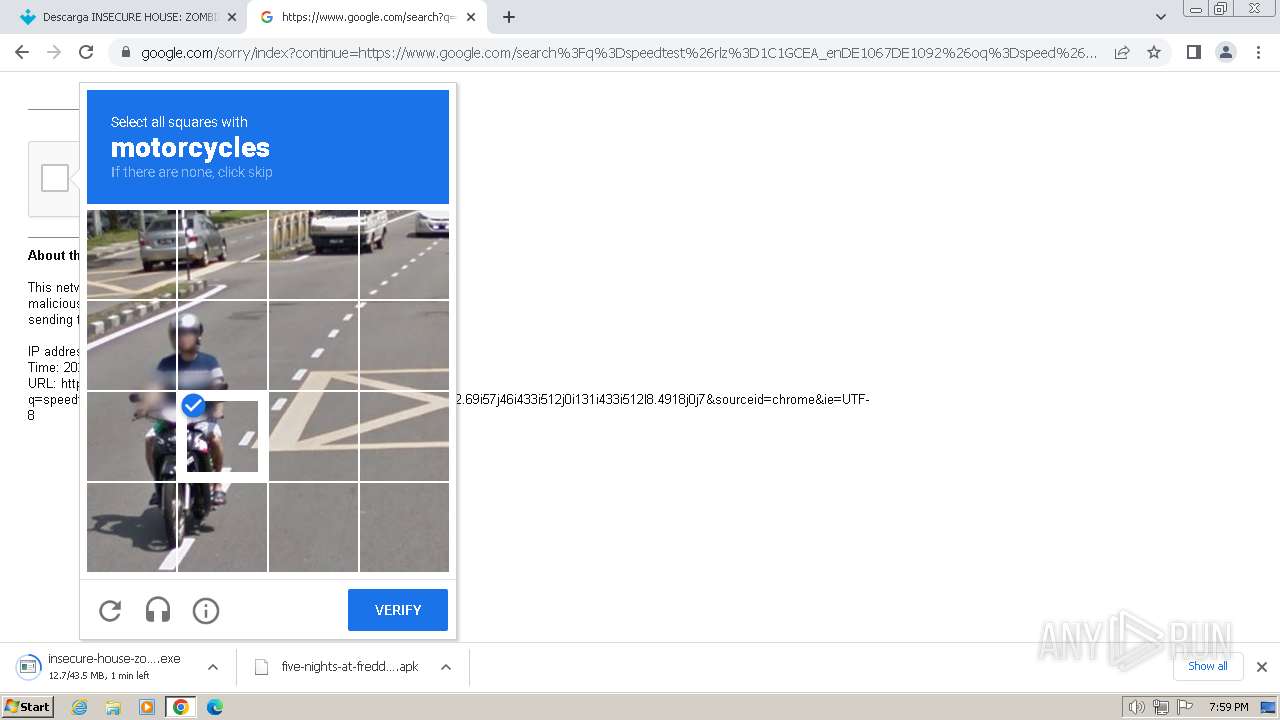This screenshot has height=720, width=1280.
Task: Toggle the browser side panel
Action: [x=1193, y=52]
